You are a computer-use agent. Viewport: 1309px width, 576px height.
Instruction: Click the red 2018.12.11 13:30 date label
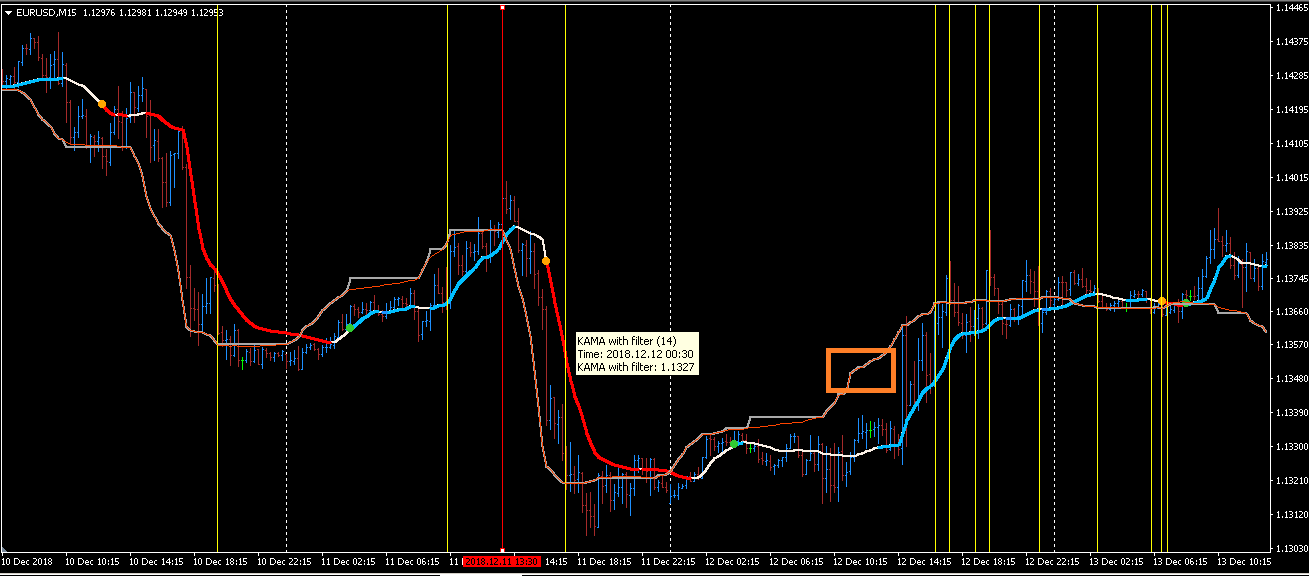503,562
